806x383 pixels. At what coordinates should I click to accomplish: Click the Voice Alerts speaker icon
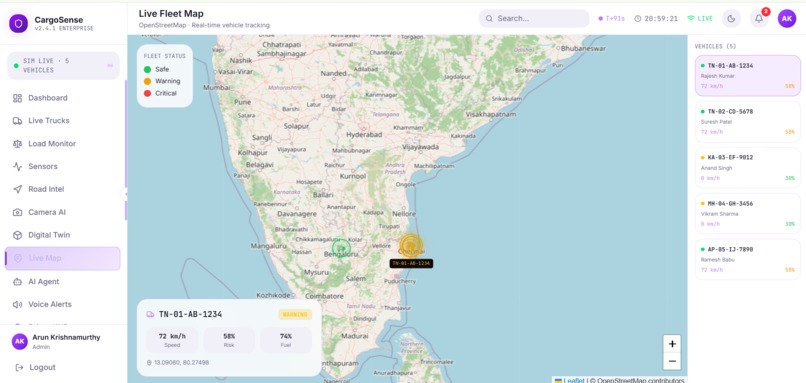pos(17,304)
